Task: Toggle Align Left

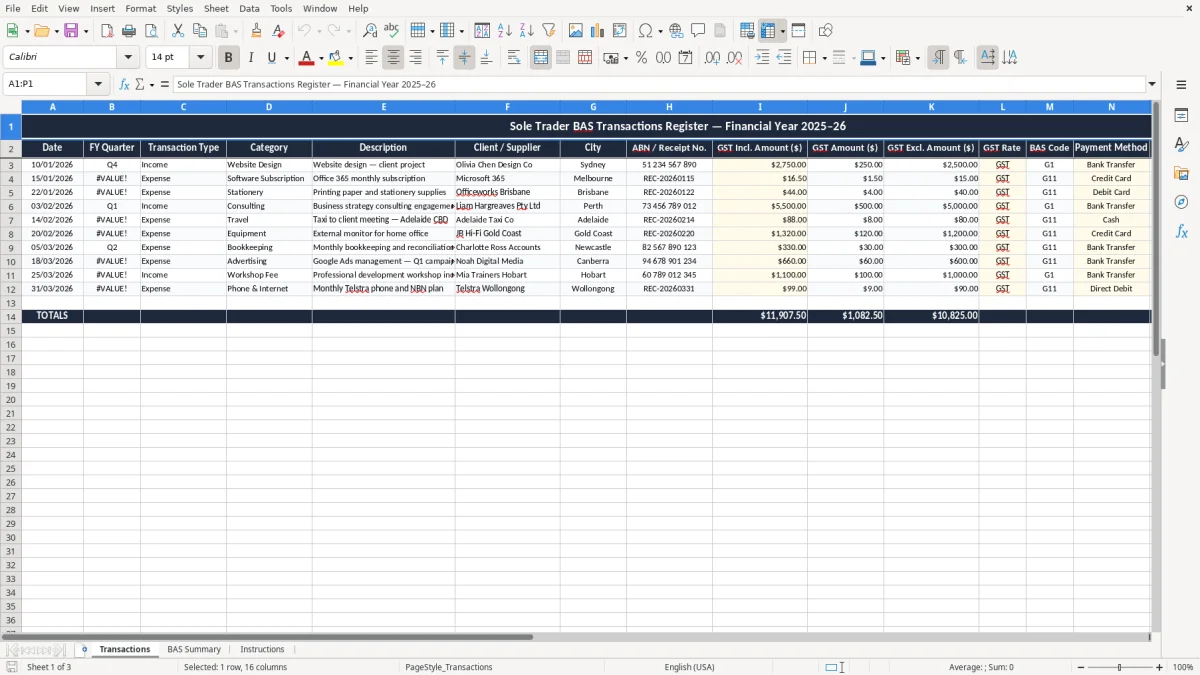Action: tap(372, 58)
